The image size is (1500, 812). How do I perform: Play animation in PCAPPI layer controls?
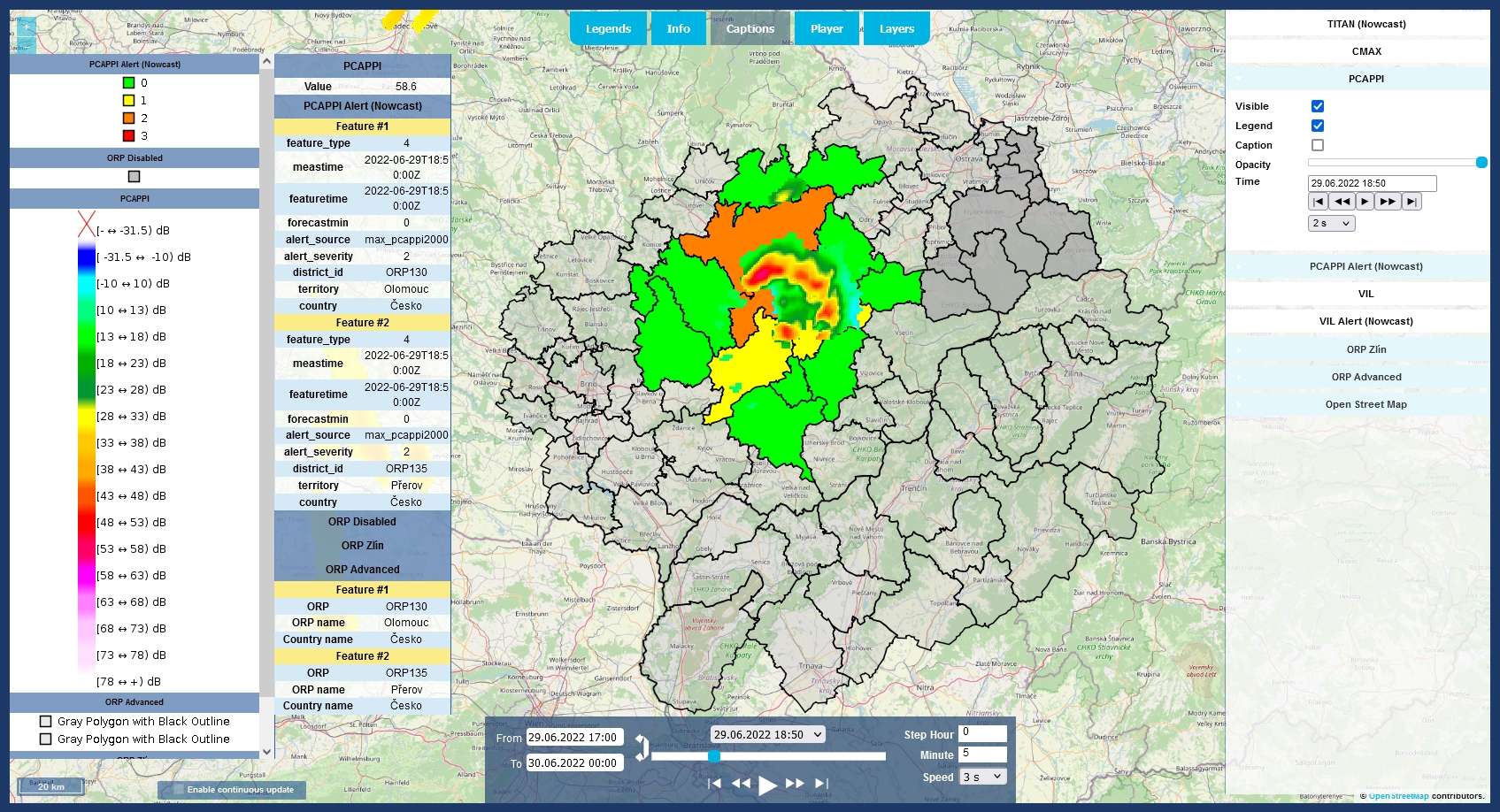(1365, 202)
